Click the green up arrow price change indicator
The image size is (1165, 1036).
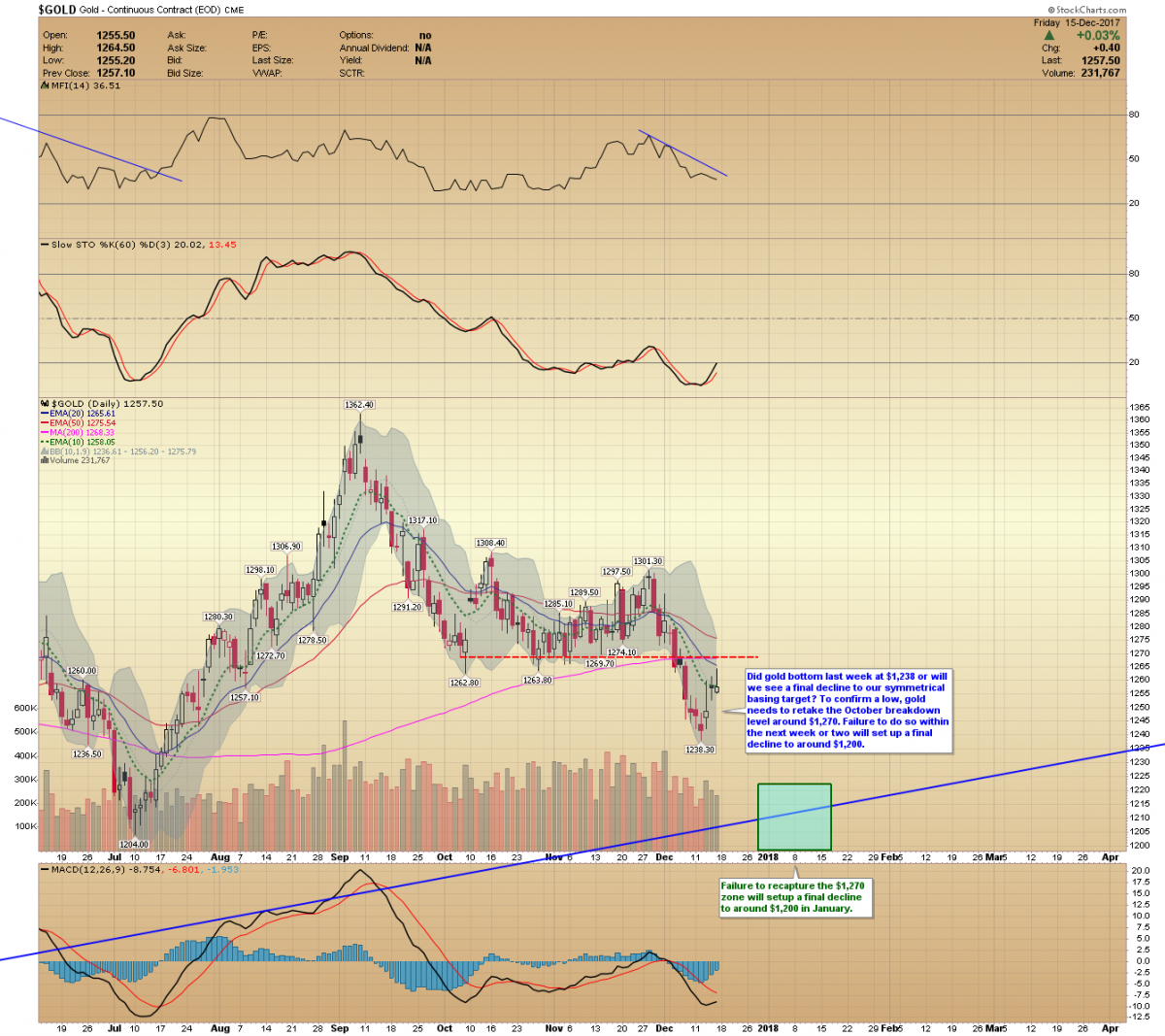point(1049,35)
